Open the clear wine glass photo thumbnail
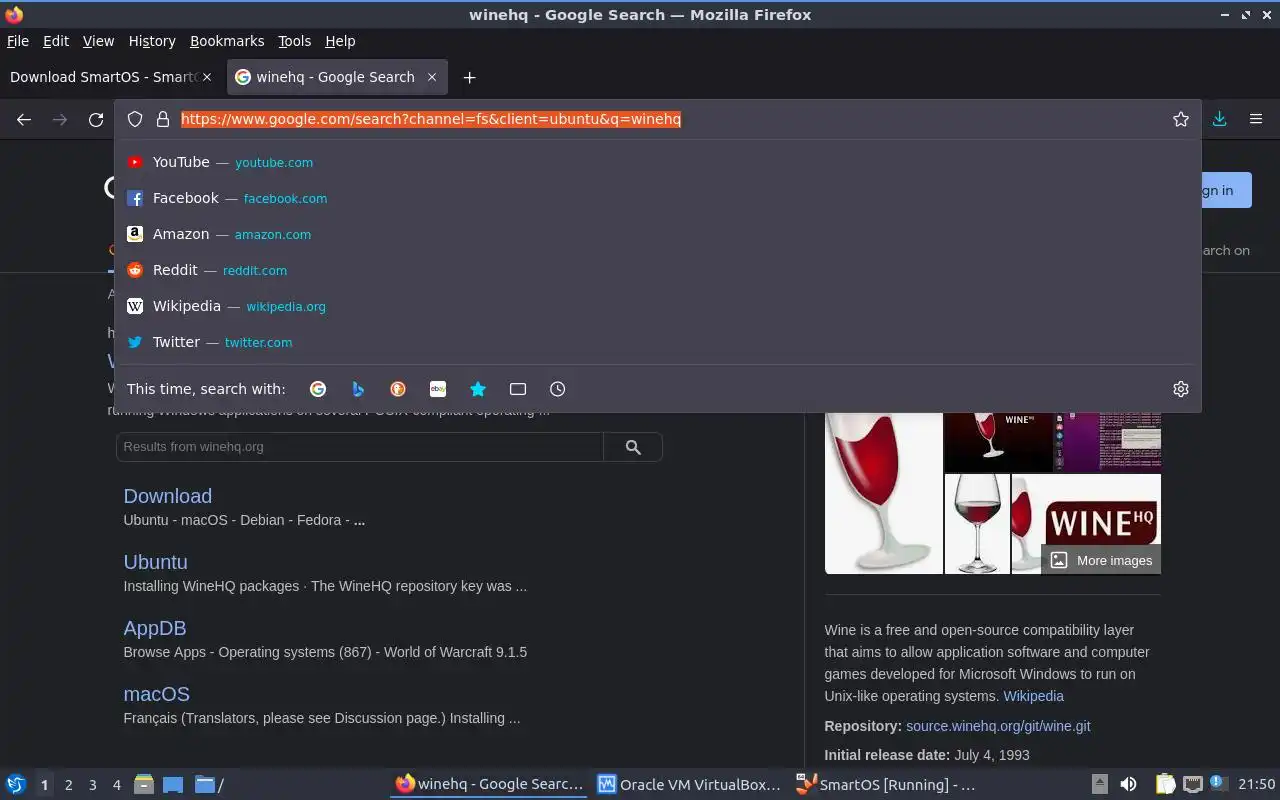The image size is (1280, 800). (977, 524)
